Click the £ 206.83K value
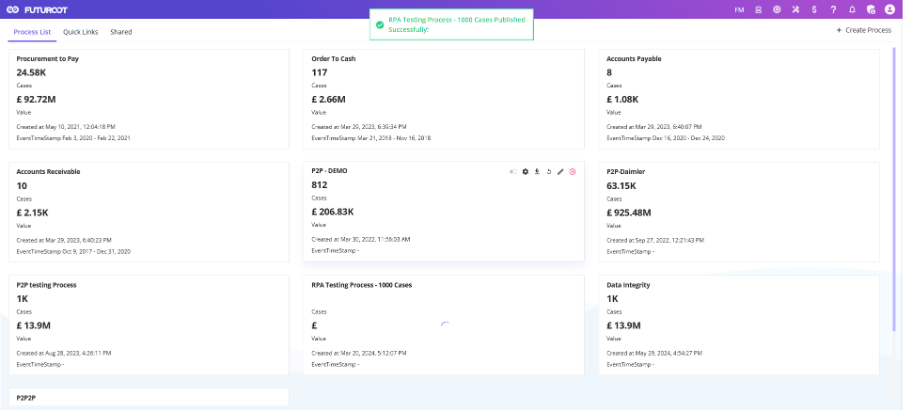 pyautogui.click(x=333, y=212)
